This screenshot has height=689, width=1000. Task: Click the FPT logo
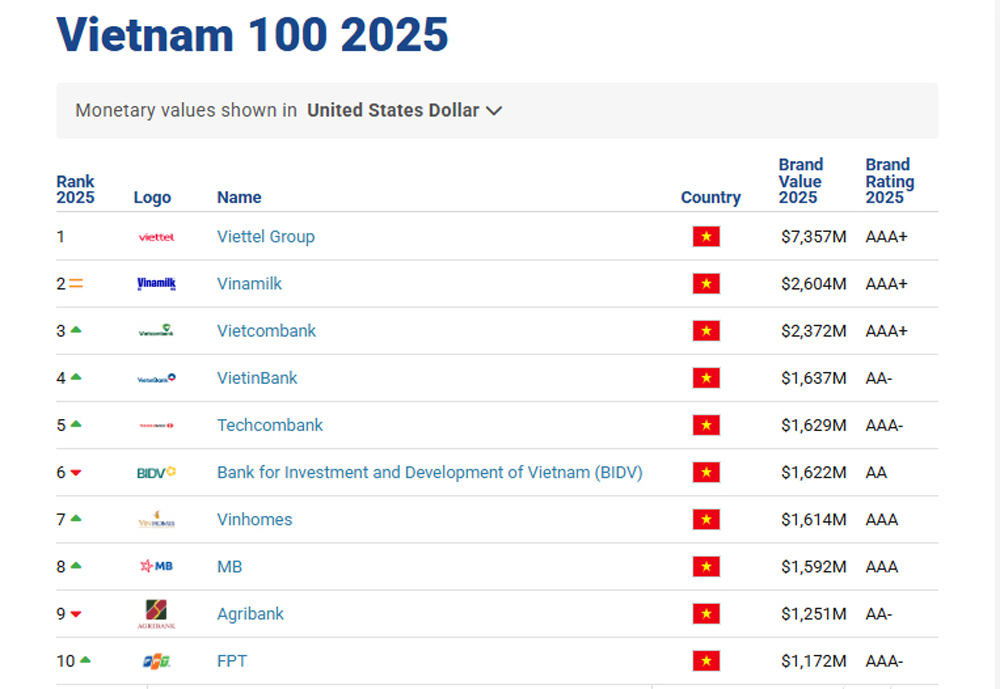coord(155,660)
